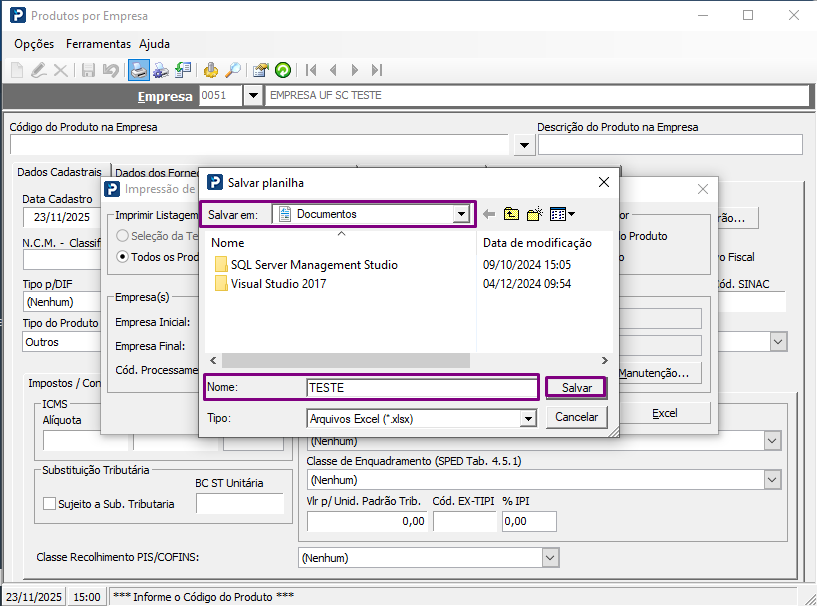The width and height of the screenshot is (817, 606).
Task: Click Descrição do Produto na Empresa field
Action: click(x=670, y=145)
